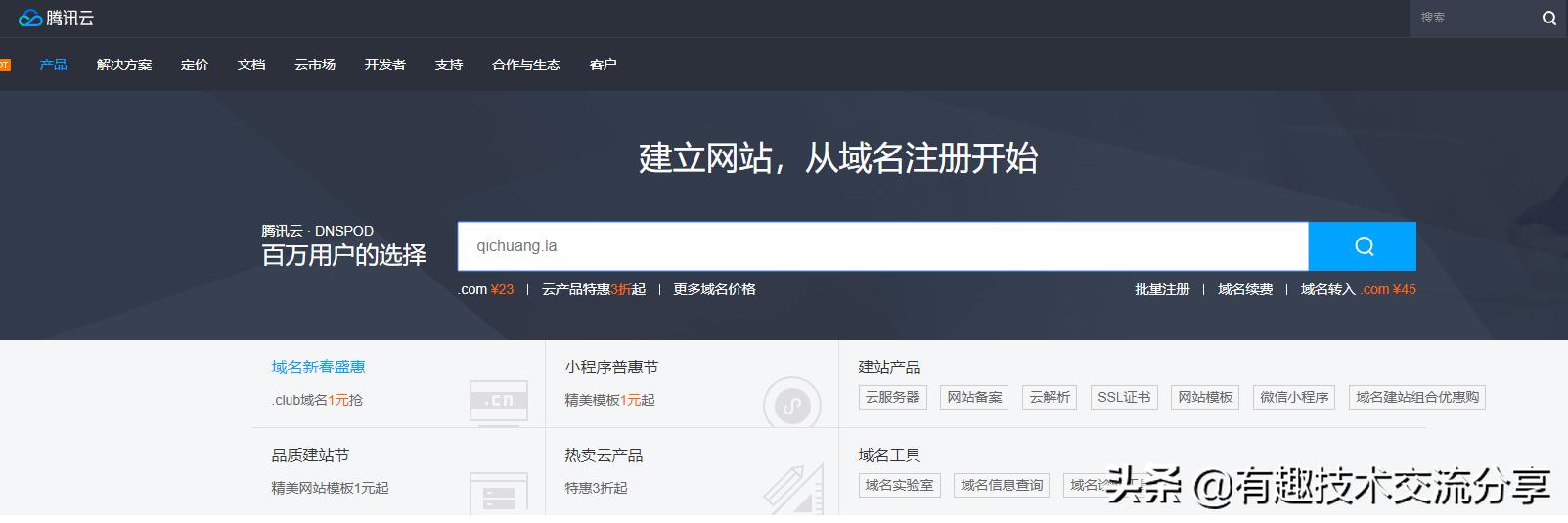Click the SSL证书 tag button
This screenshot has height=523, width=1568.
(x=1124, y=397)
